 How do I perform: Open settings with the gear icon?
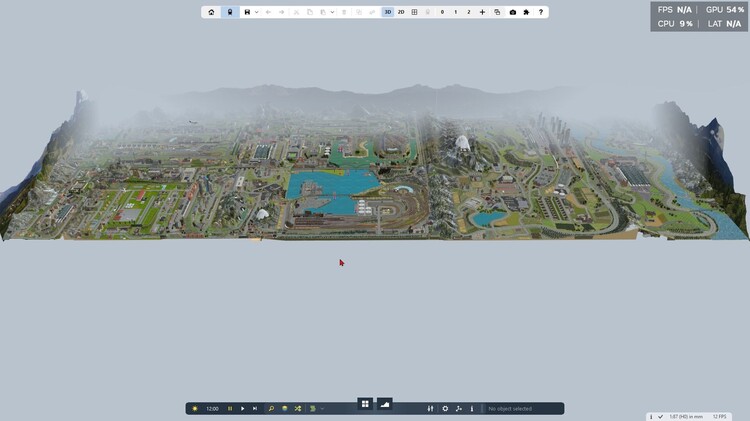445,409
